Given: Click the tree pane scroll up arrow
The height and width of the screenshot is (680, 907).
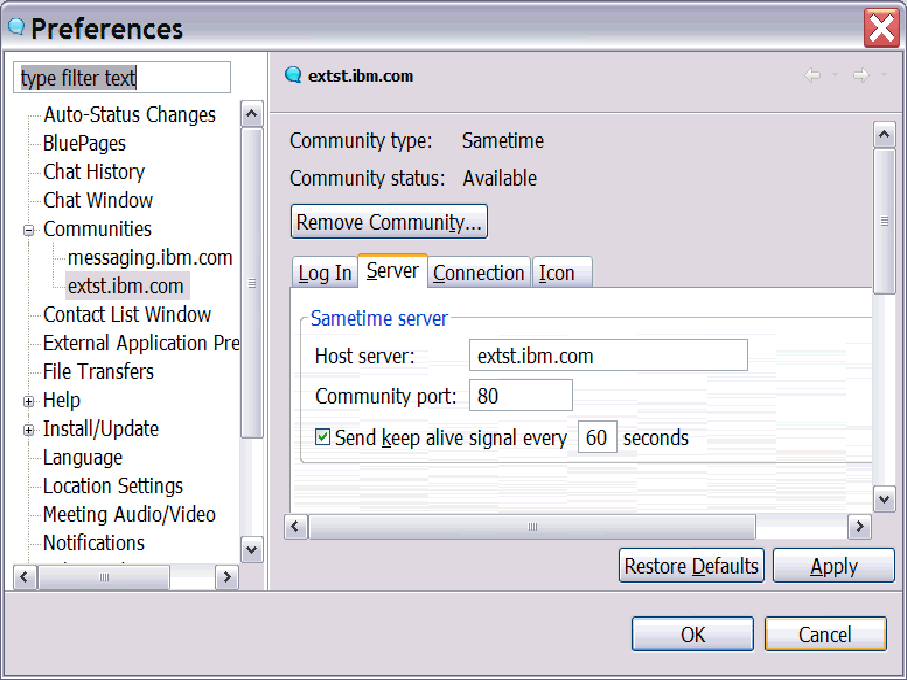Looking at the screenshot, I should [x=252, y=115].
